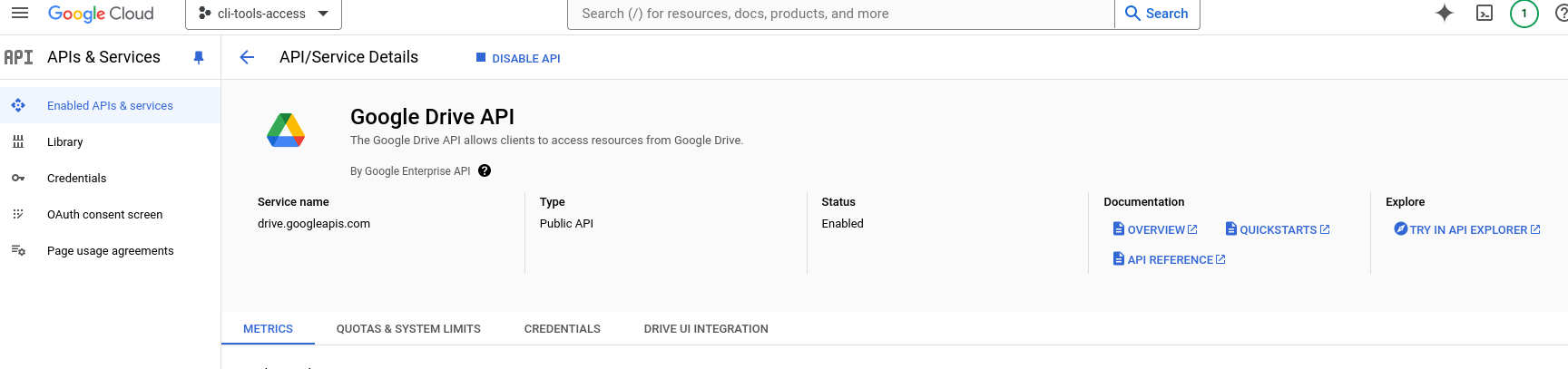1568x369 pixels.
Task: Open the Quickstarts documentation link
Action: pyautogui.click(x=1278, y=230)
